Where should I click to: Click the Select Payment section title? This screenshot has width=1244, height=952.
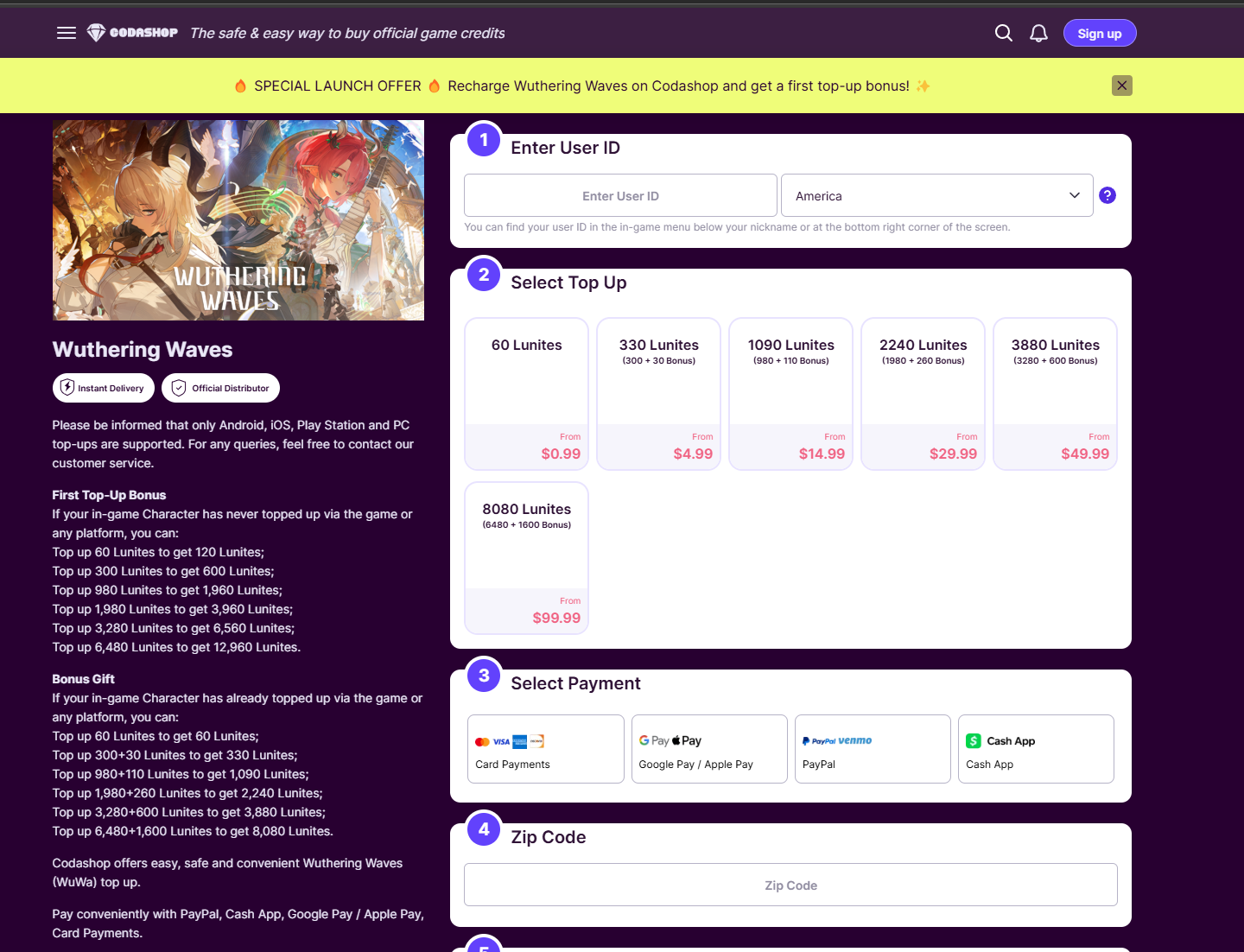click(x=575, y=683)
